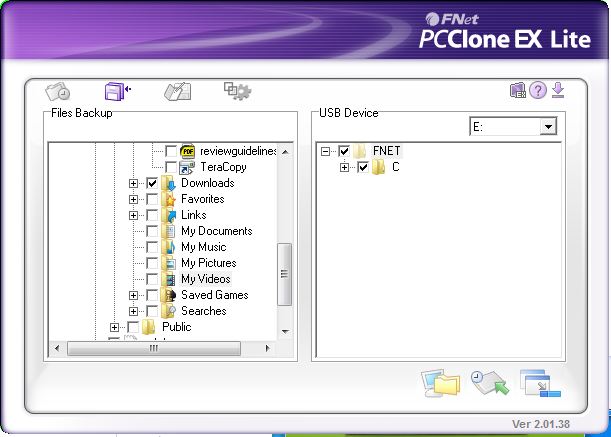
Task: Expand the Downloads tree node
Action: coord(133,183)
